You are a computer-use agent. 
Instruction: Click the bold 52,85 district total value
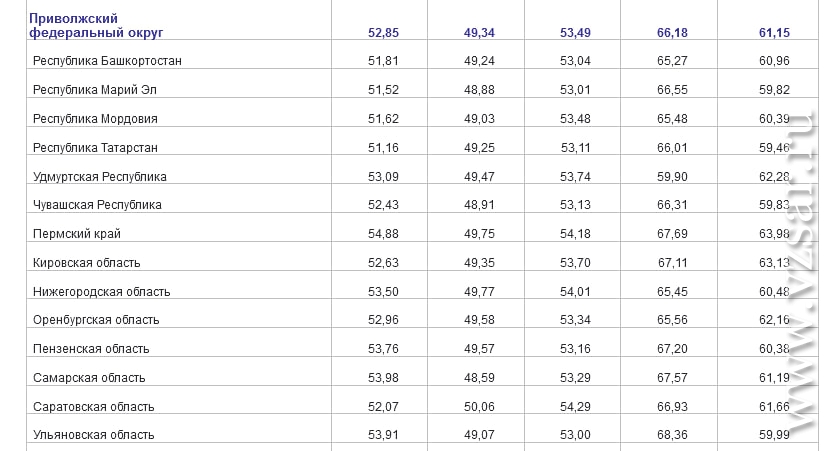coord(383,33)
